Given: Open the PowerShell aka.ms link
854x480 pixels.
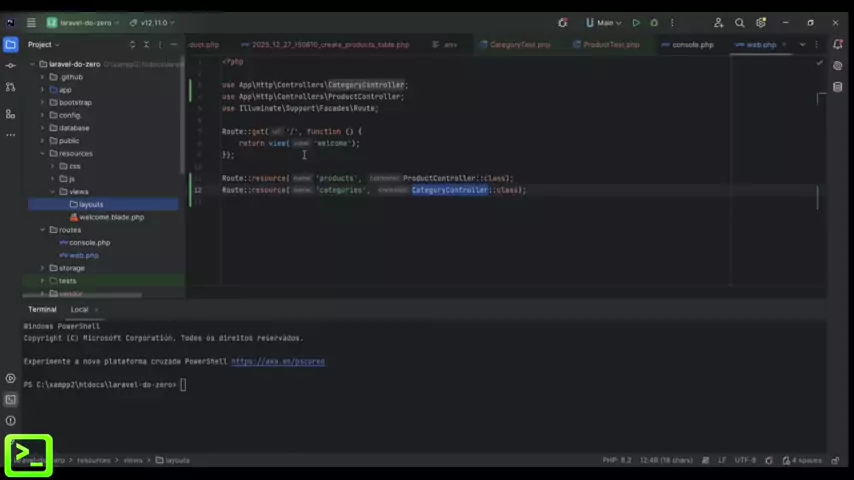Looking at the screenshot, I should (x=278, y=361).
